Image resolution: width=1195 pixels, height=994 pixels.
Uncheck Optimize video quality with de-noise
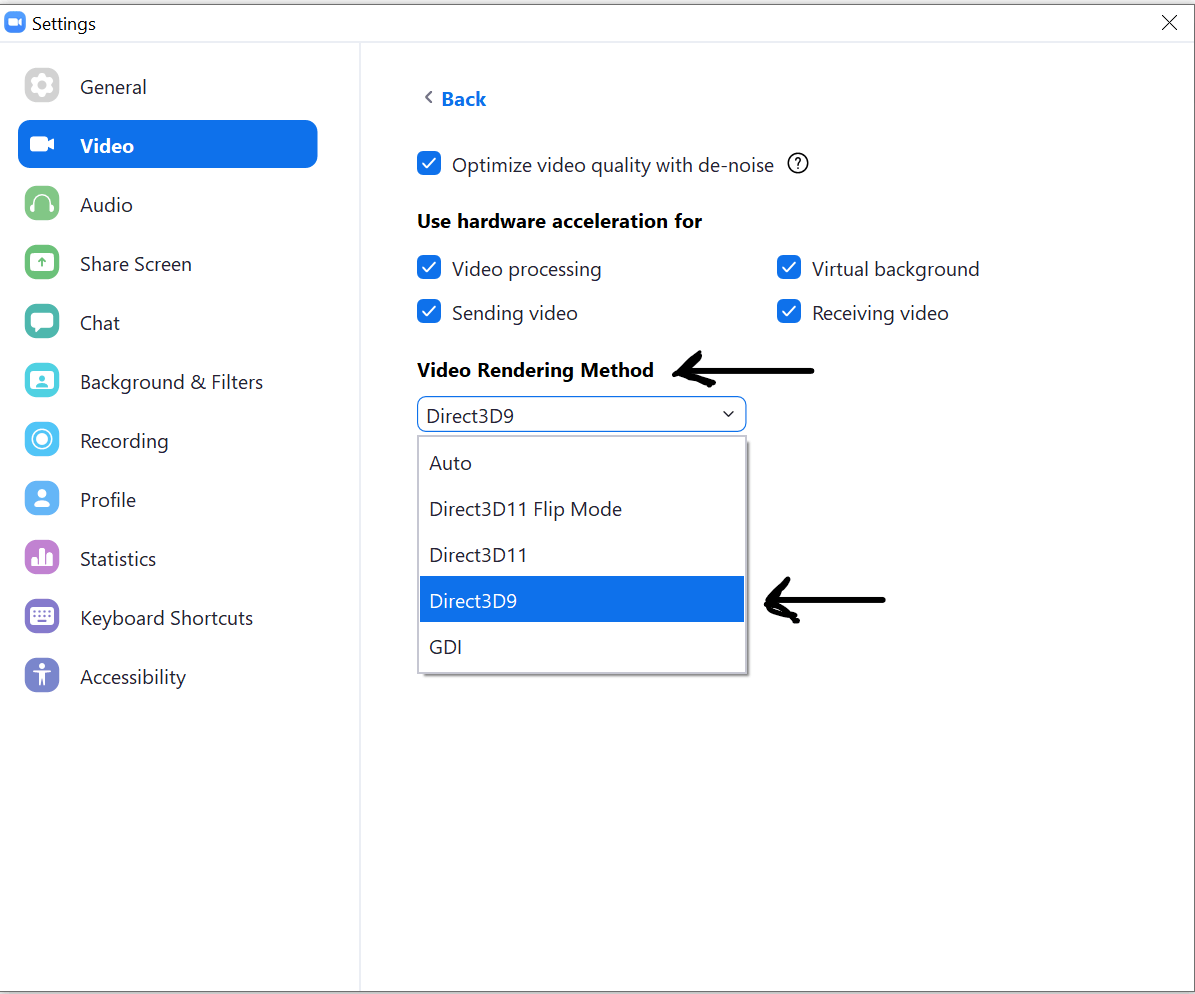pyautogui.click(x=429, y=164)
